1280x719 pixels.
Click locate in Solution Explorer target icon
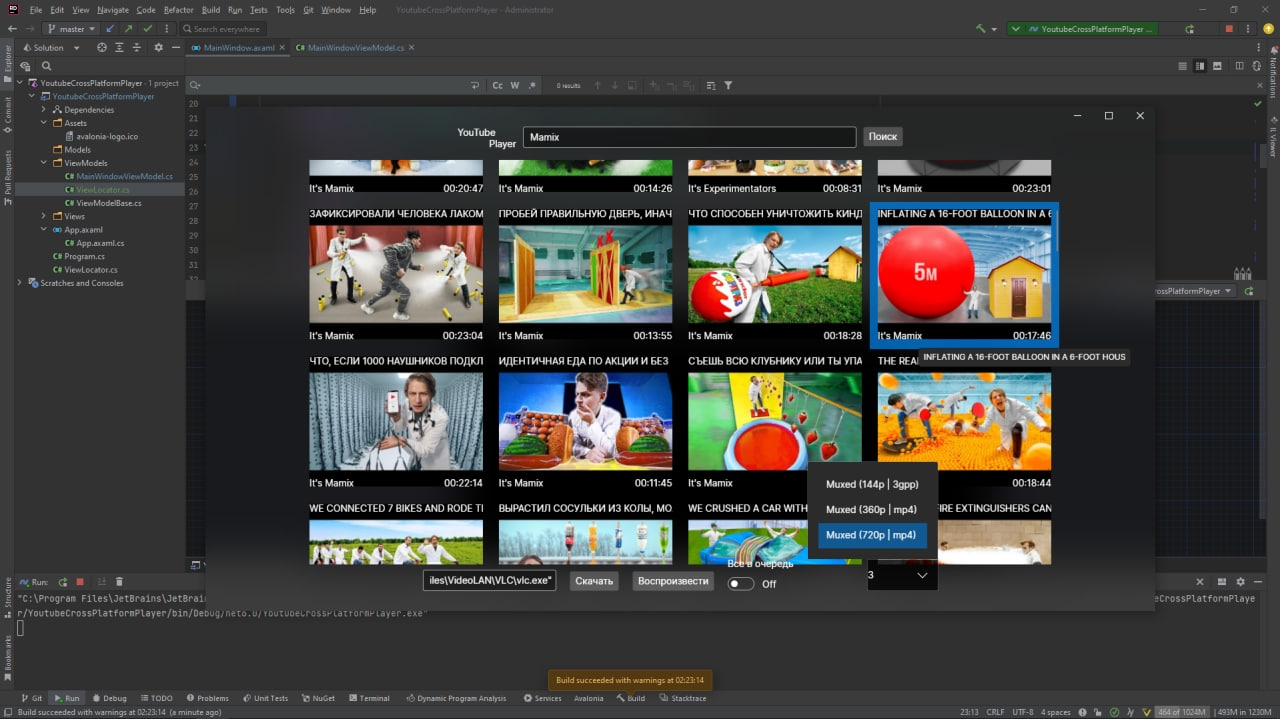[x=102, y=47]
